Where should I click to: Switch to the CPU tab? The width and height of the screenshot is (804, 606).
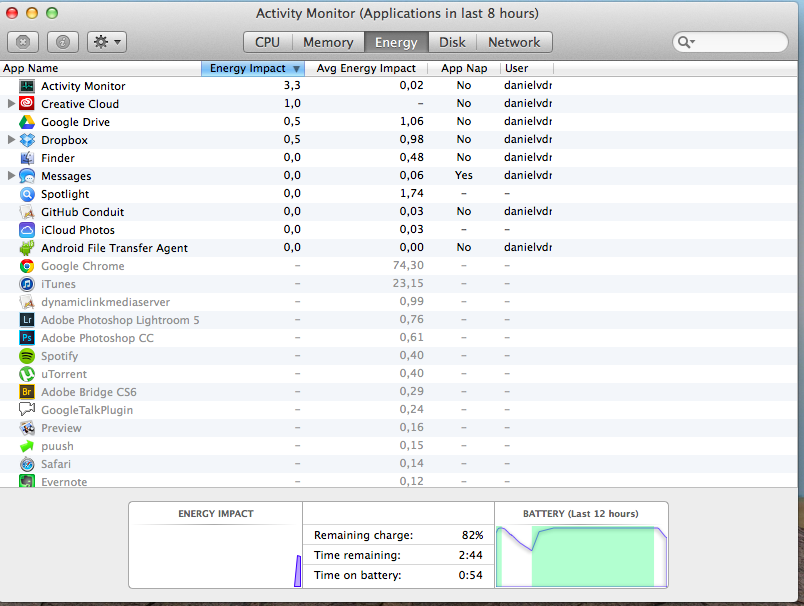coord(268,42)
